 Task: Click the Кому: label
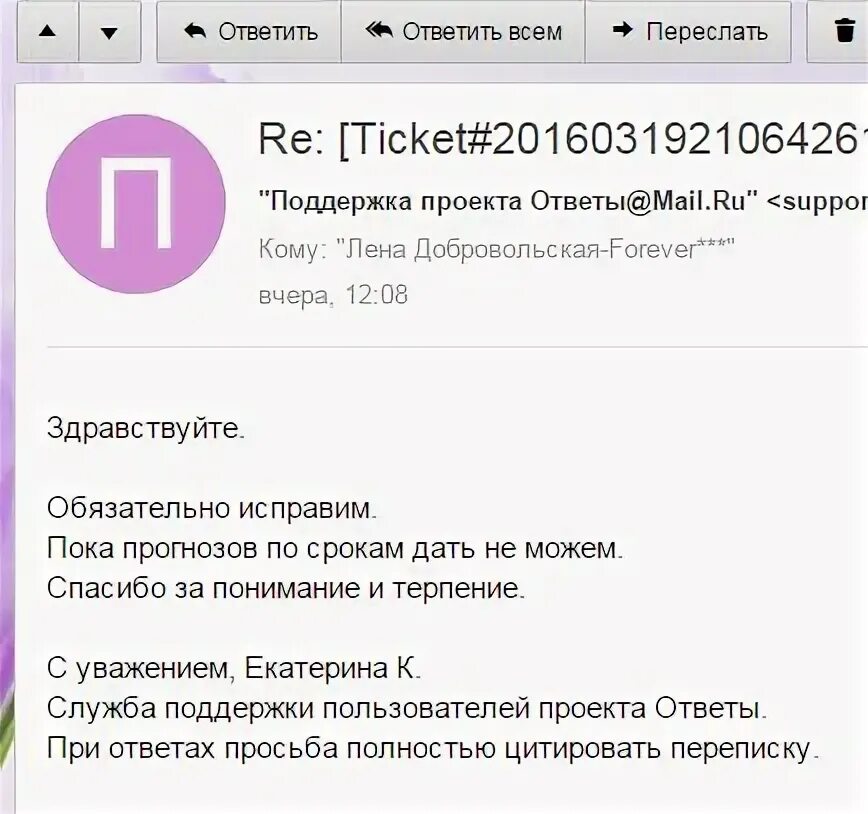click(292, 250)
